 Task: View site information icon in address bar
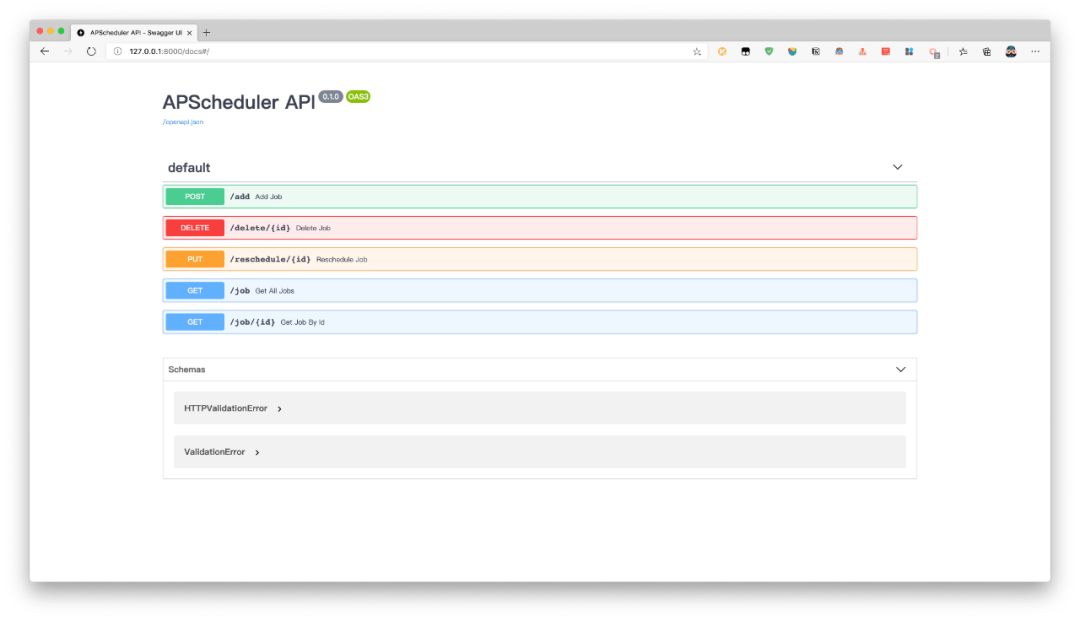pyautogui.click(x=117, y=51)
